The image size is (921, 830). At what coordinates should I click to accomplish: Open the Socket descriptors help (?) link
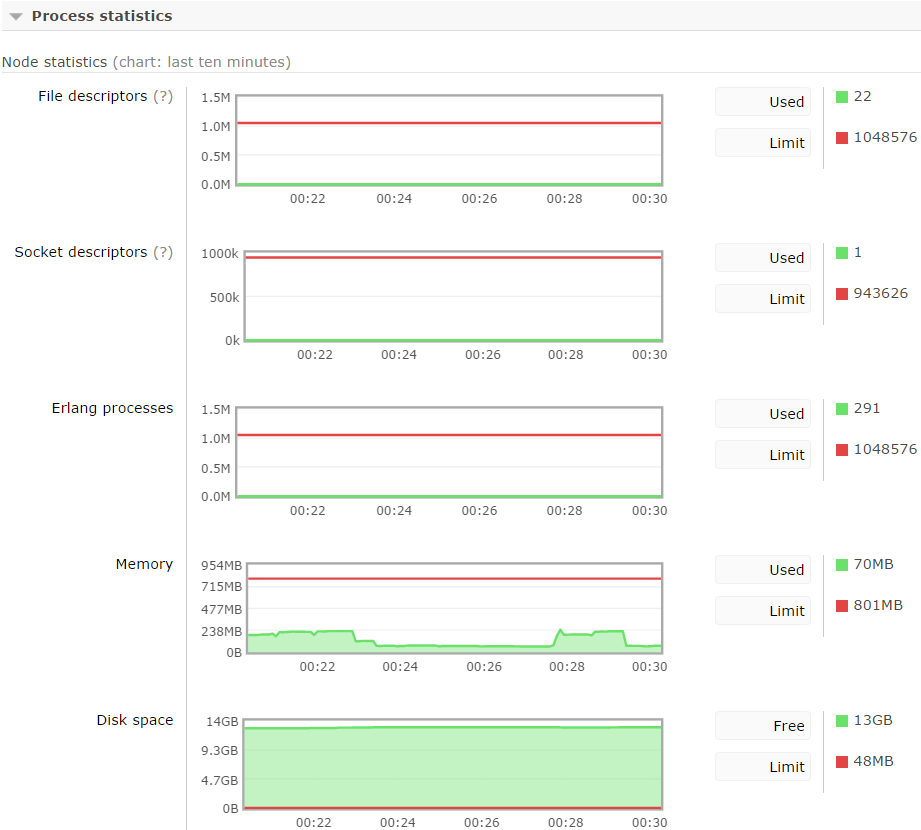pyautogui.click(x=162, y=252)
